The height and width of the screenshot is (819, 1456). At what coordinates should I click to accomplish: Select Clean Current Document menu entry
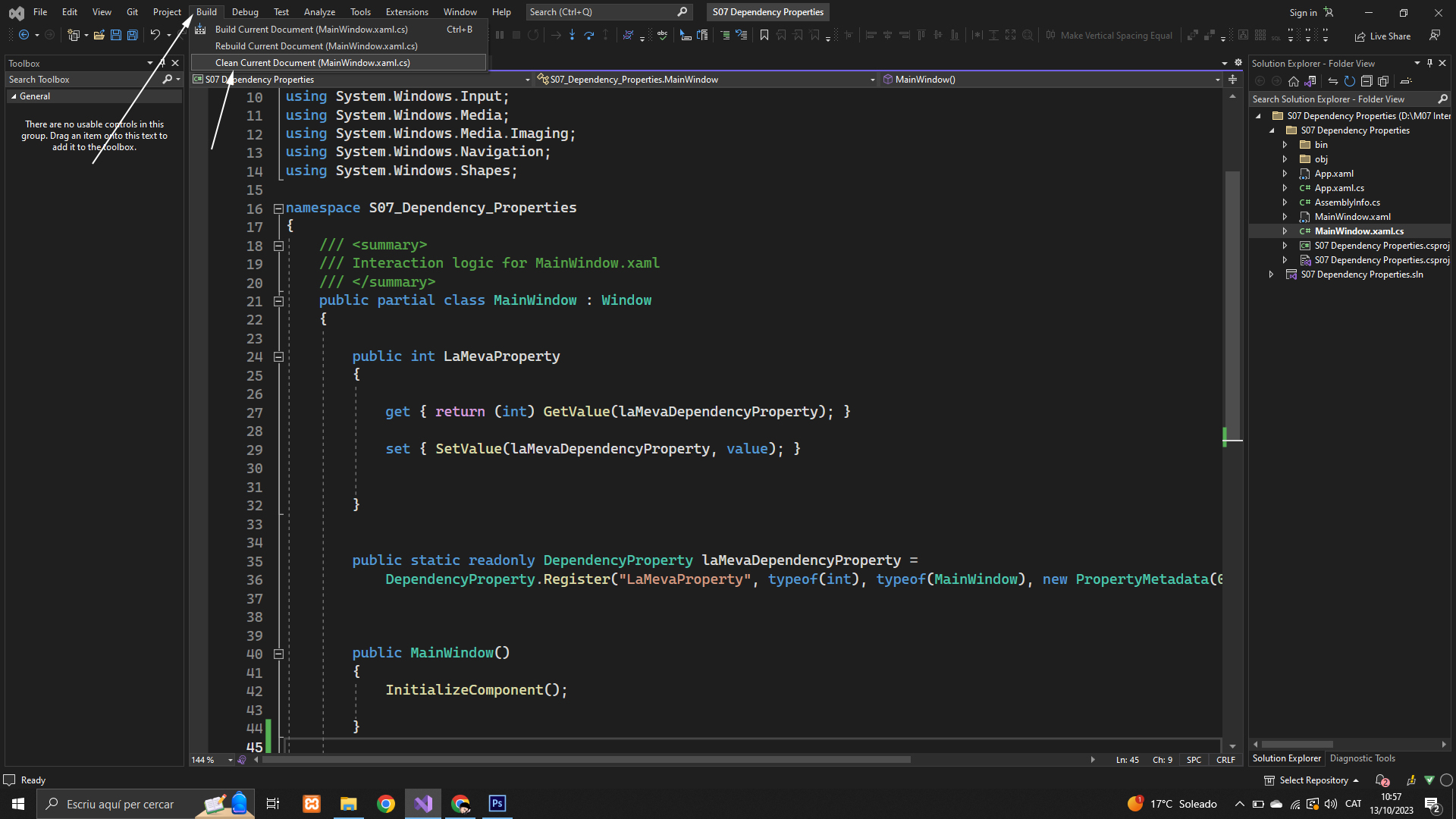(312, 63)
